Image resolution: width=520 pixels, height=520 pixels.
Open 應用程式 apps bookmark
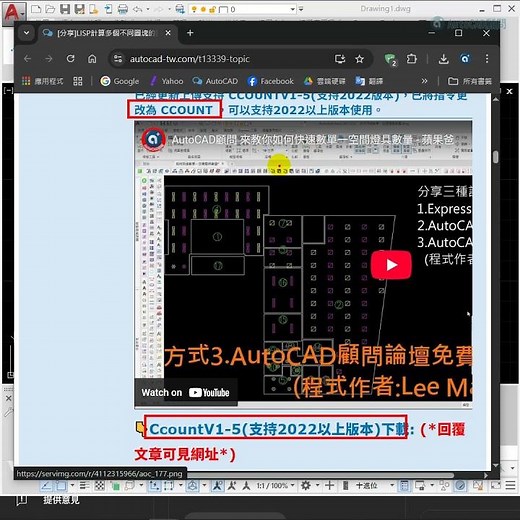[42, 81]
